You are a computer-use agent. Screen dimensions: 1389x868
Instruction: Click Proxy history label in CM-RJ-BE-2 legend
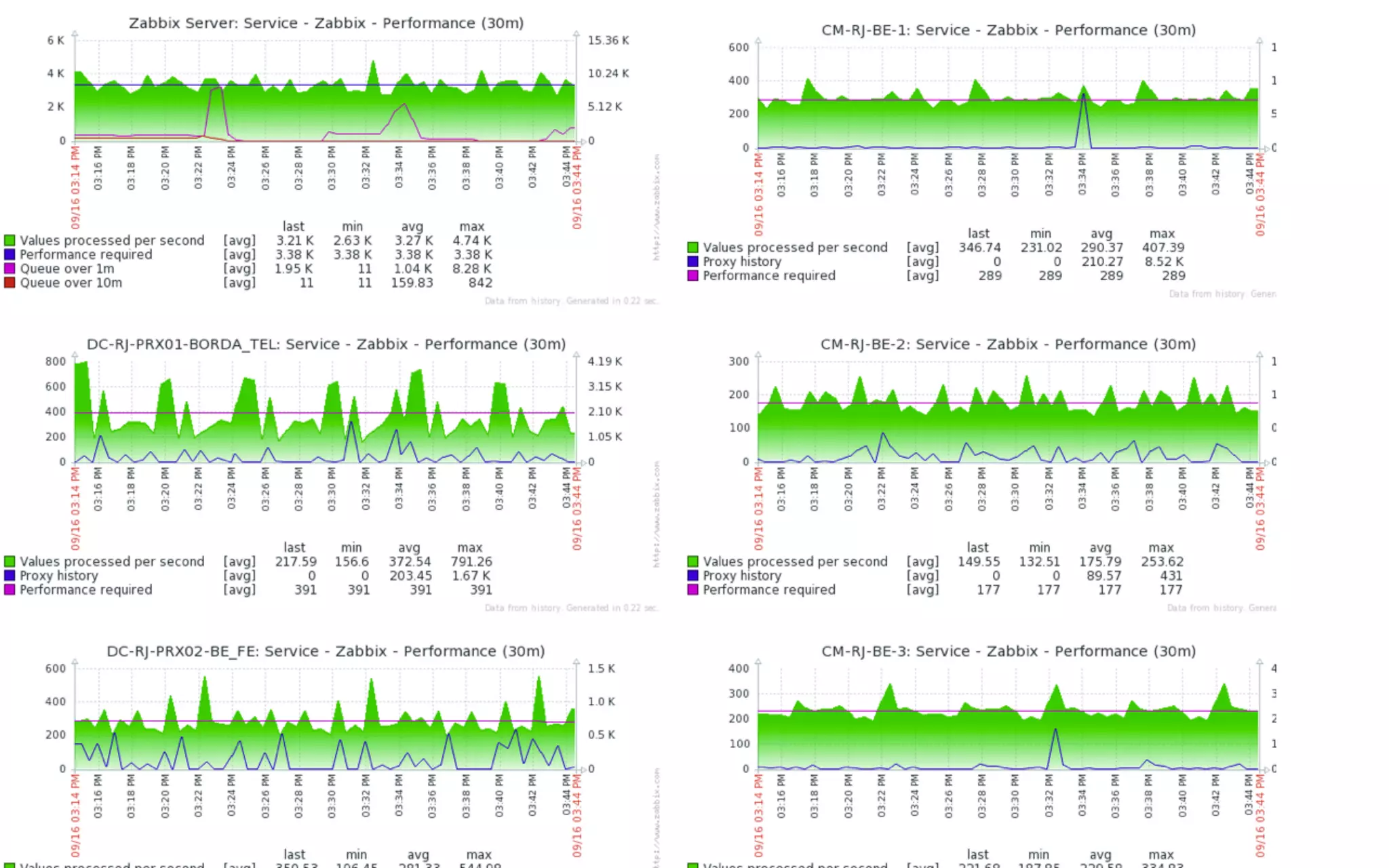coord(742,576)
